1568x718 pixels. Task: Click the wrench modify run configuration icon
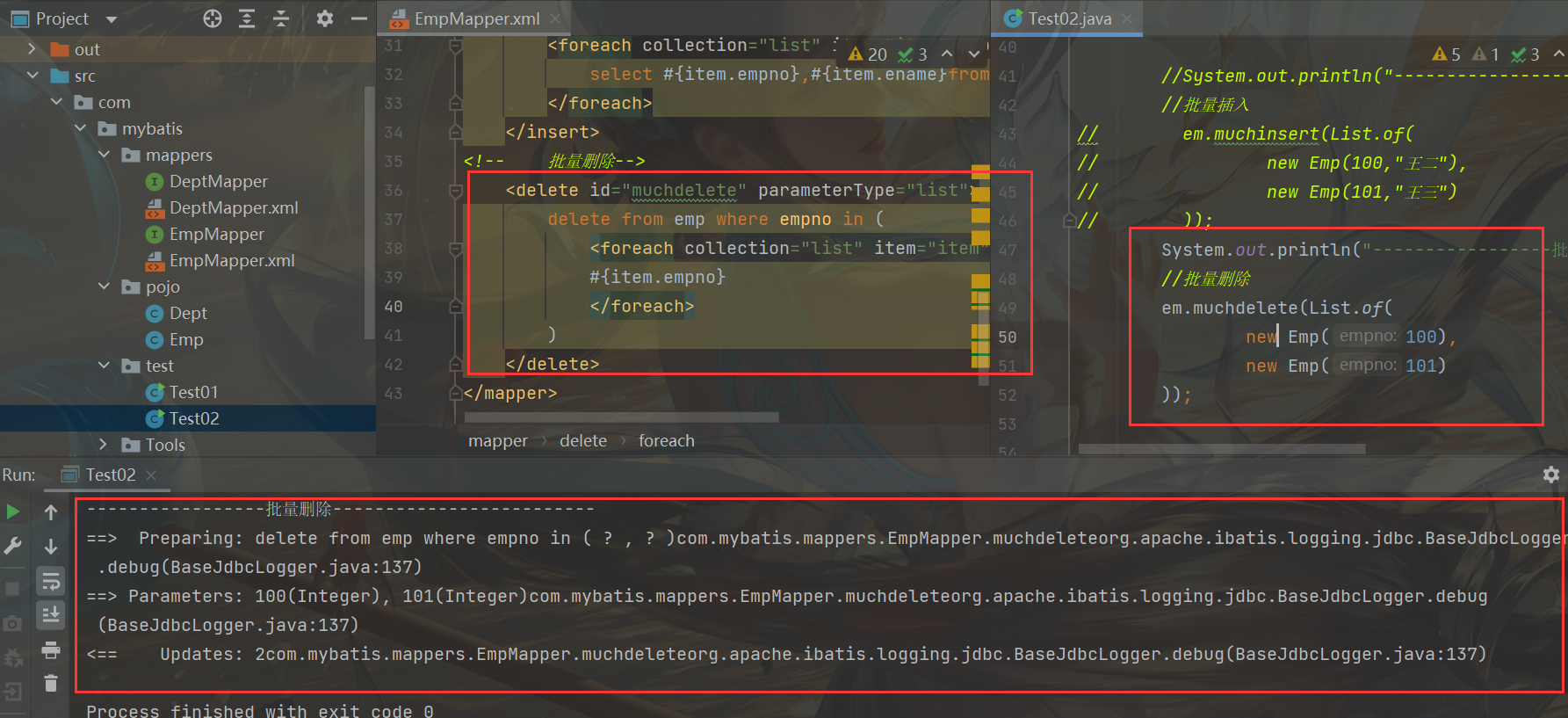(13, 546)
